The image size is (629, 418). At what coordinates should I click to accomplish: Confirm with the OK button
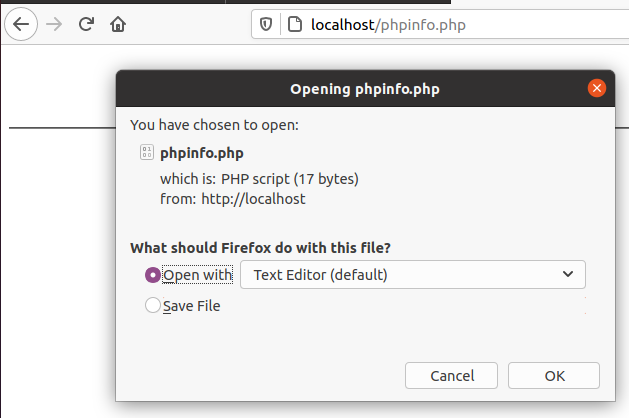click(x=554, y=376)
